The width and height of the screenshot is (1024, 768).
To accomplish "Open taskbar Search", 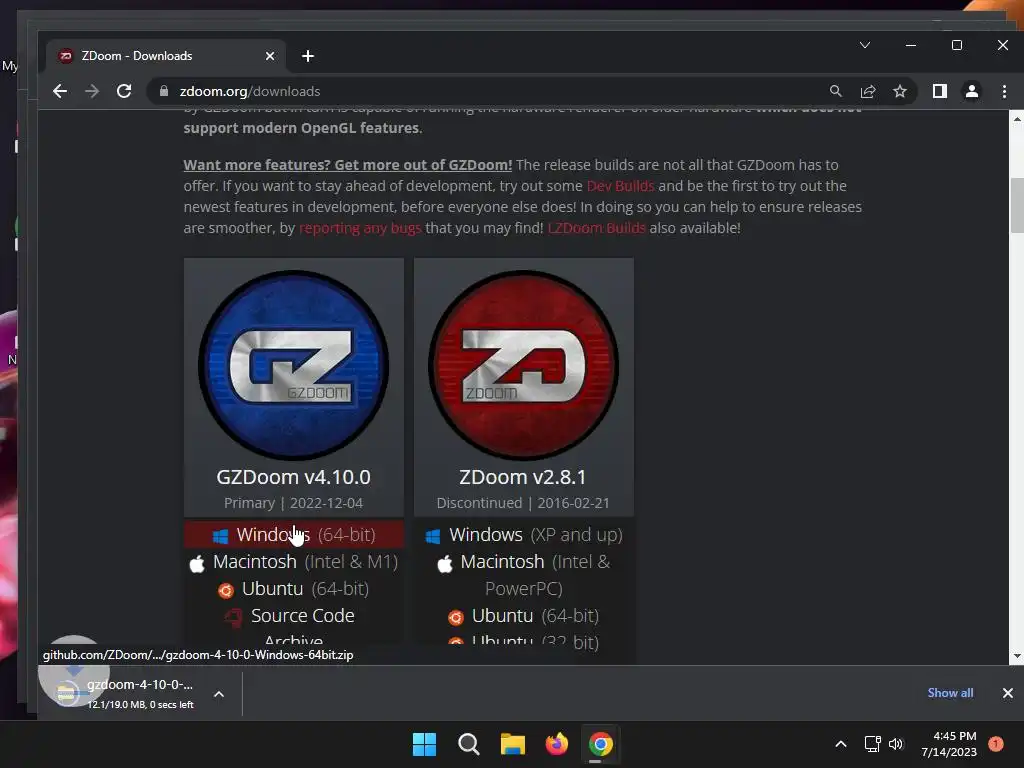I will 469,744.
